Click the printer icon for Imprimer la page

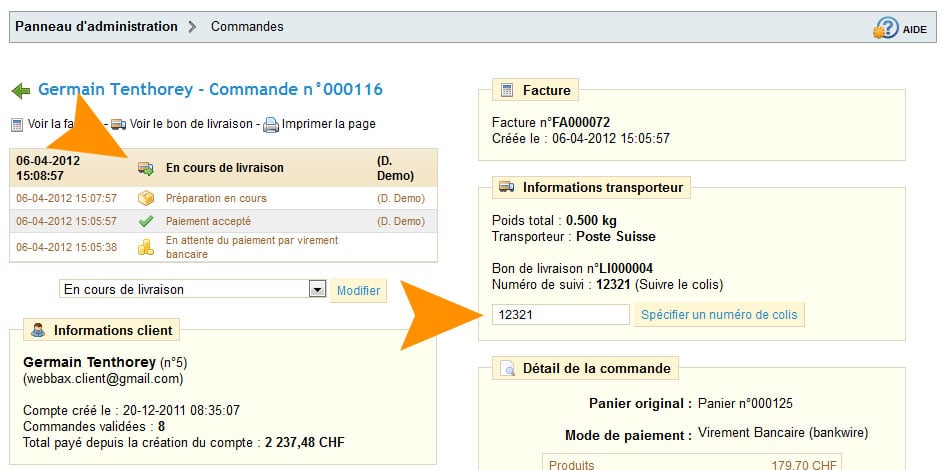point(270,125)
